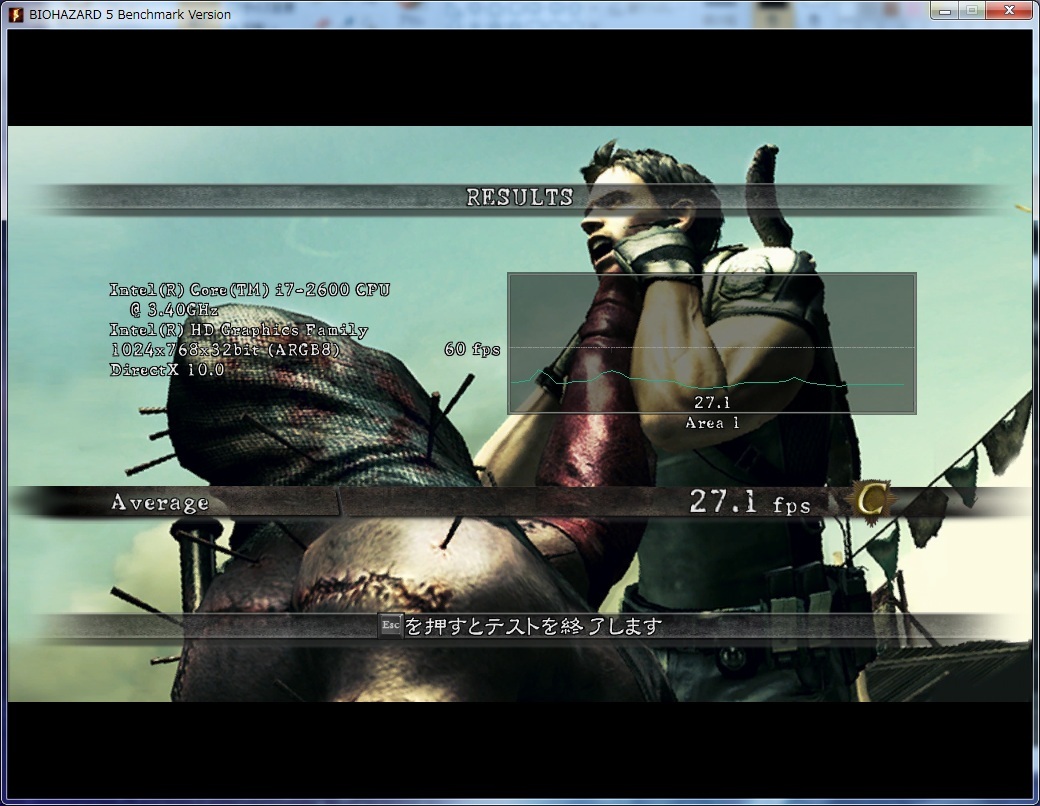Minimize the benchmark window
The width and height of the screenshot is (1040, 806).
(945, 11)
